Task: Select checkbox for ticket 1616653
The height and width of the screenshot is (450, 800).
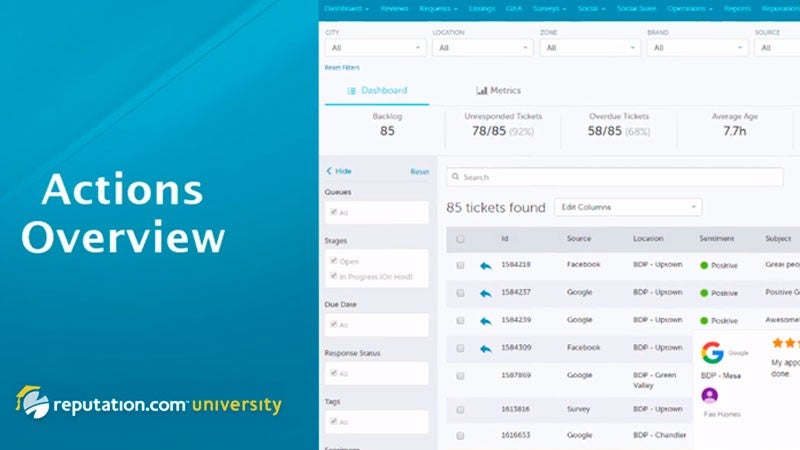Action: [460, 436]
